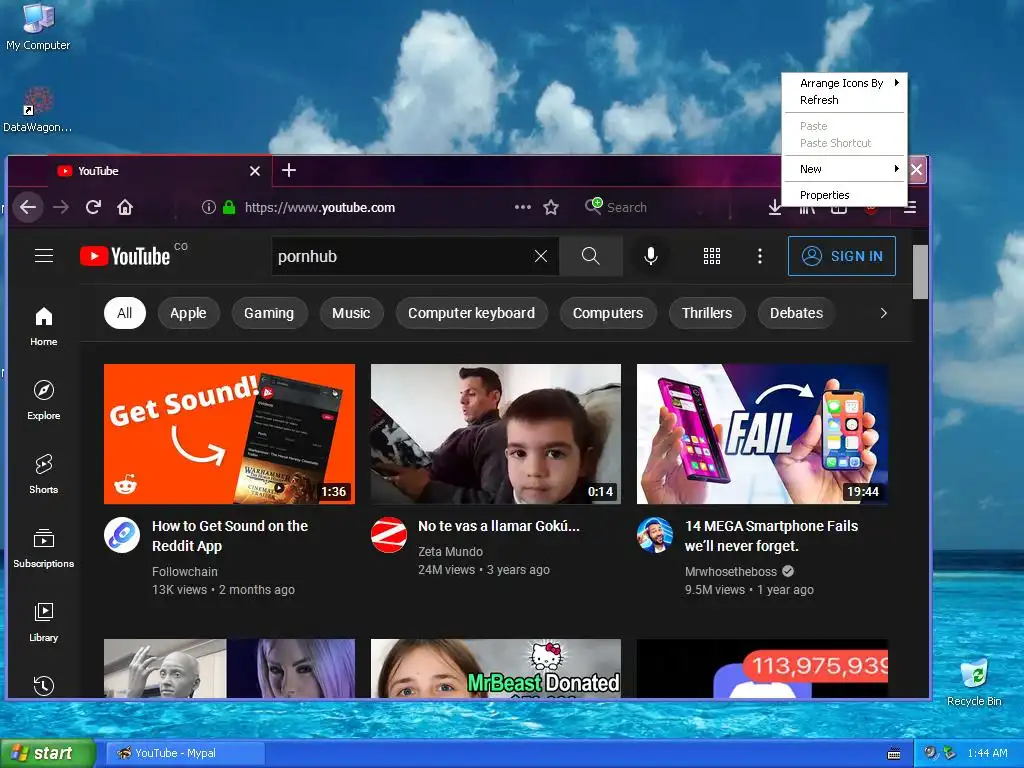Viewport: 1024px width, 768px height.
Task: Select the Apple filter chip
Action: pyautogui.click(x=188, y=313)
